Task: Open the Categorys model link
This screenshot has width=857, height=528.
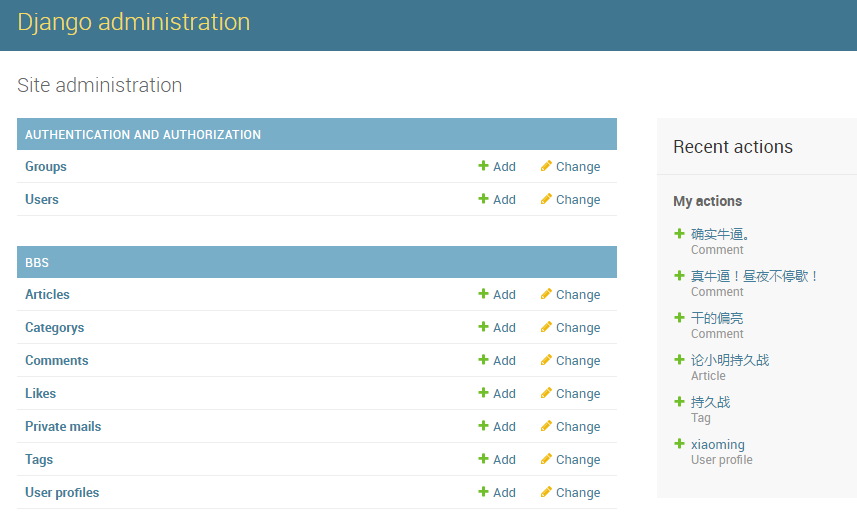Action: point(55,328)
